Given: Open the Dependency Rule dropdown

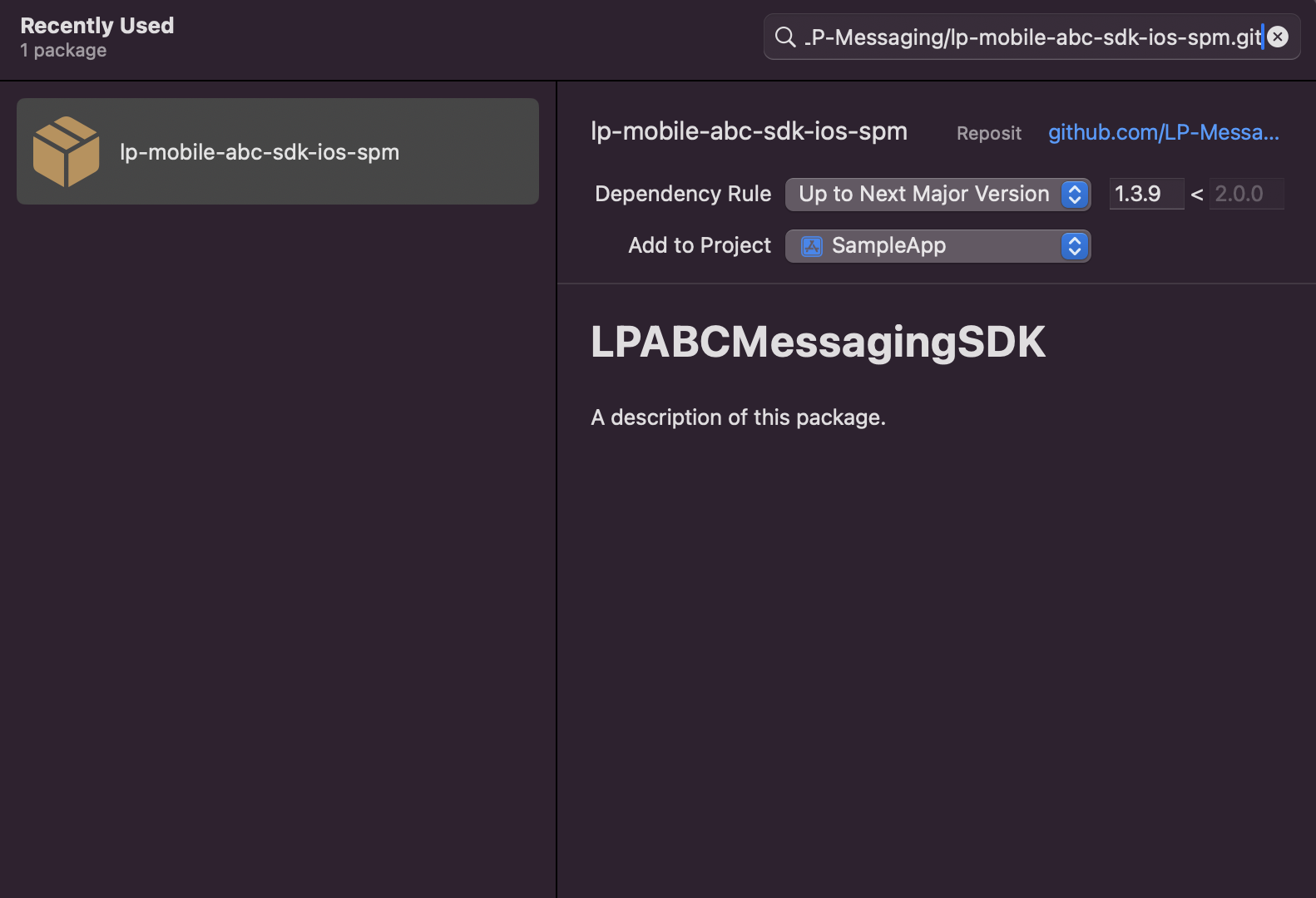Looking at the screenshot, I should pos(938,194).
